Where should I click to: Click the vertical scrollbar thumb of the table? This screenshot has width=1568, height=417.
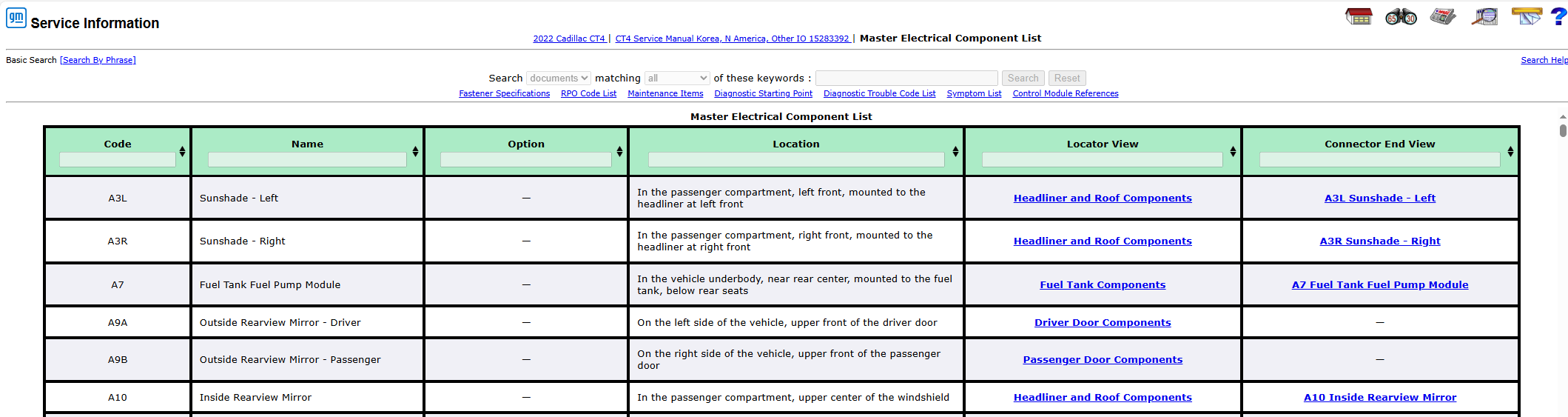(x=1563, y=131)
